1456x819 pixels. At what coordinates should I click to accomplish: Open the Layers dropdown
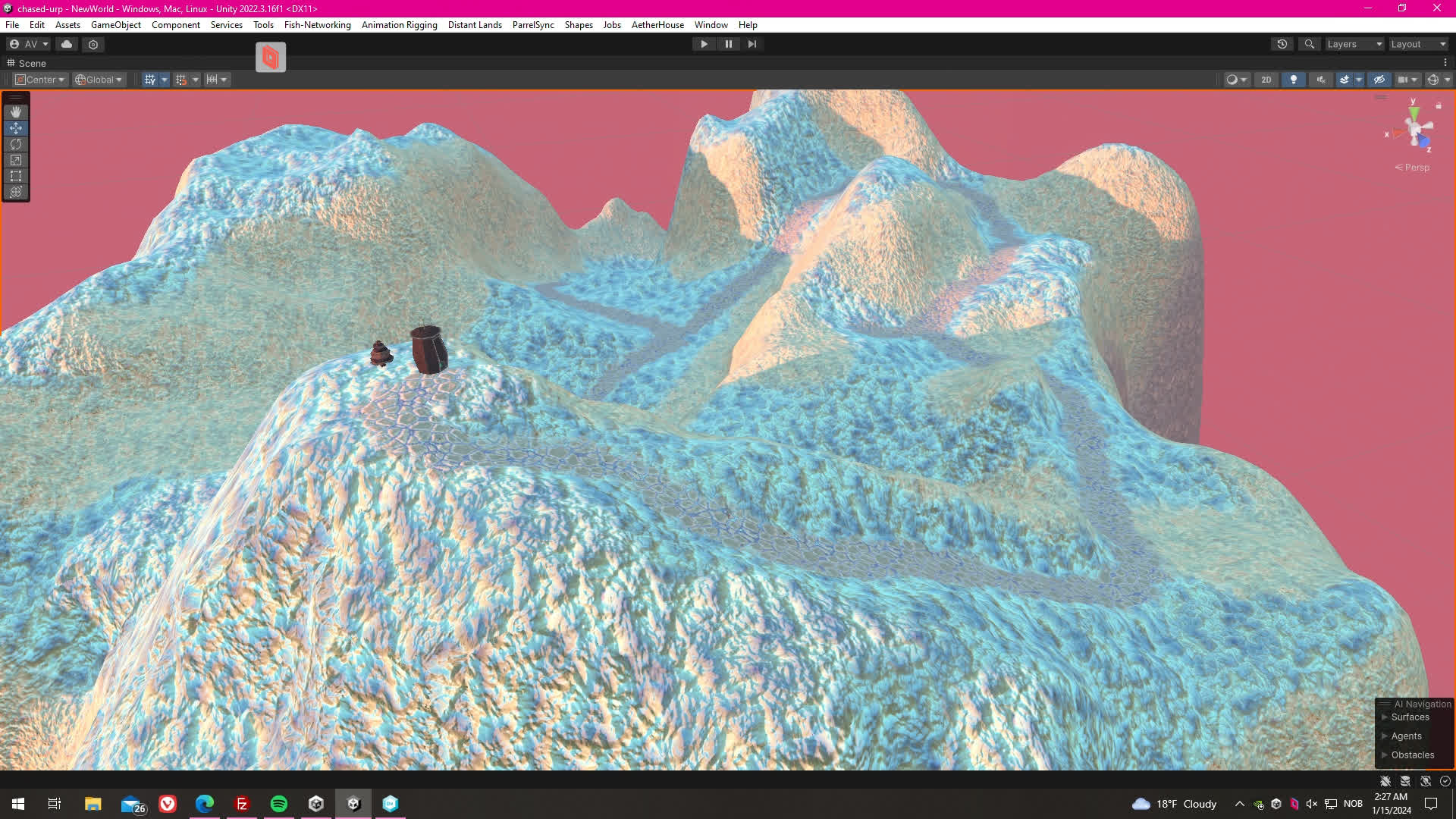click(1354, 44)
